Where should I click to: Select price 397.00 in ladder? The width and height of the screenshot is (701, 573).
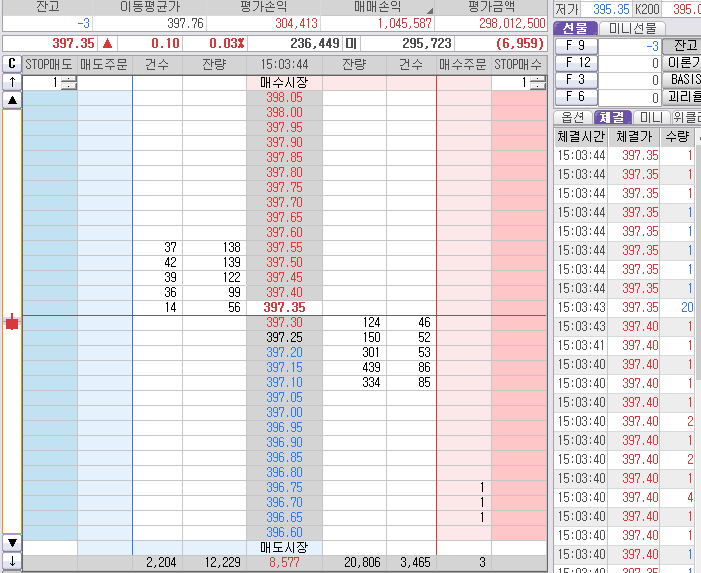[x=284, y=413]
